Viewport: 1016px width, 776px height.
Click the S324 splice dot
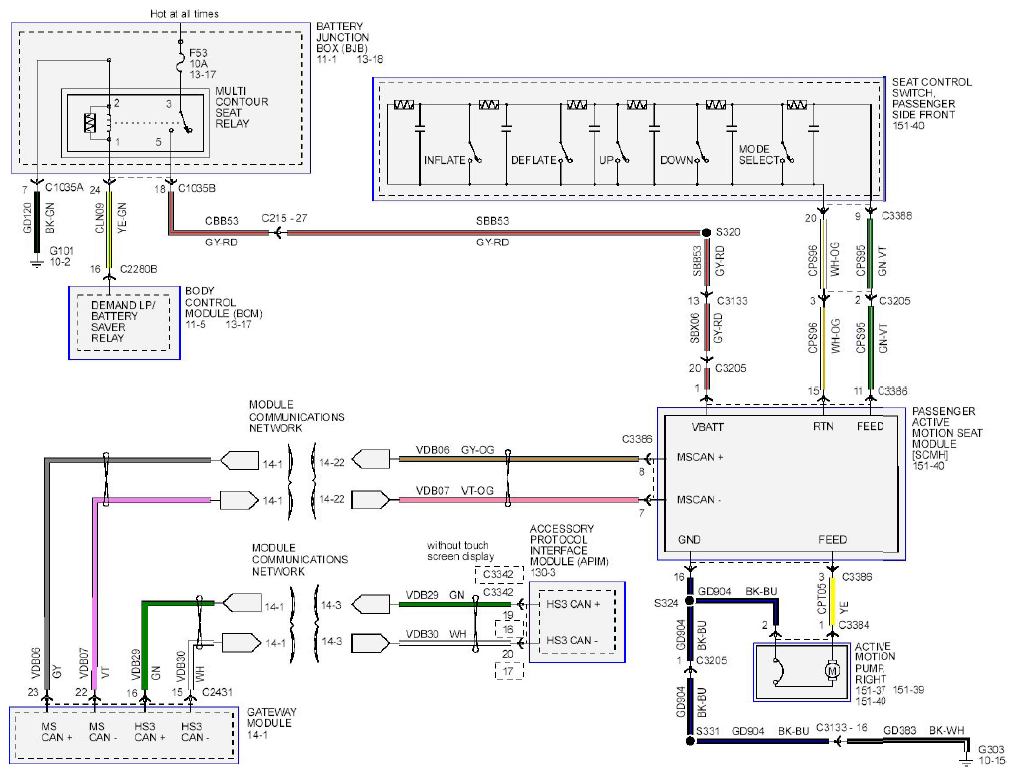coord(689,601)
